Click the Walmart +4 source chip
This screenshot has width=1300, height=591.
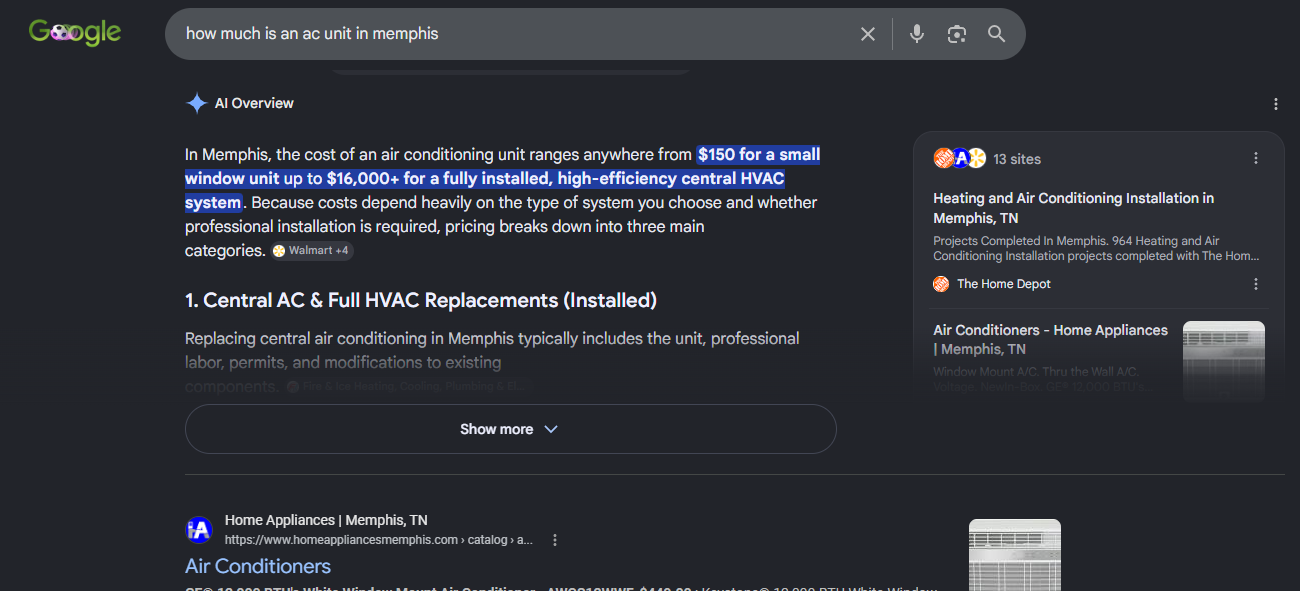311,250
